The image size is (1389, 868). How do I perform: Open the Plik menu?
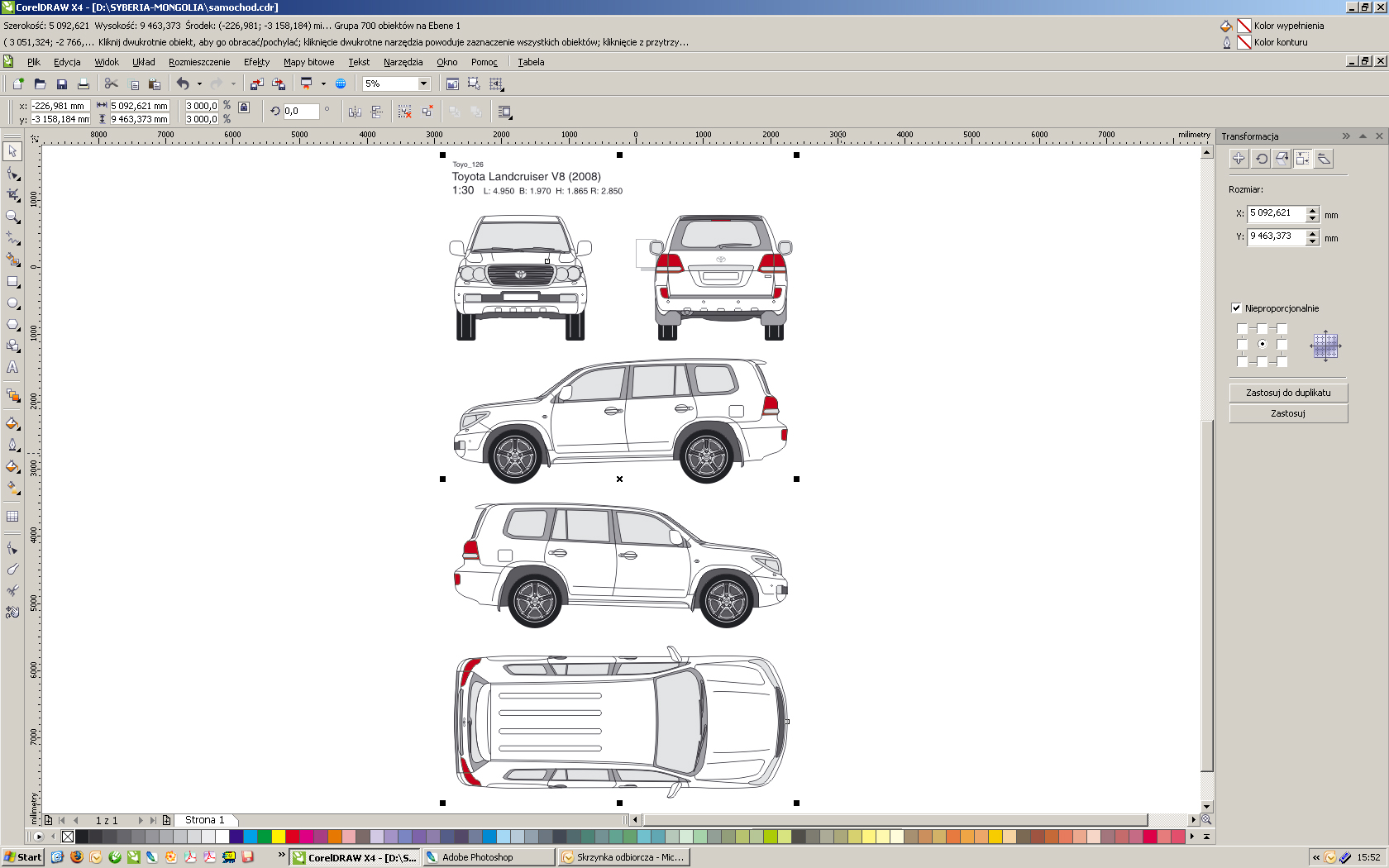click(x=34, y=62)
